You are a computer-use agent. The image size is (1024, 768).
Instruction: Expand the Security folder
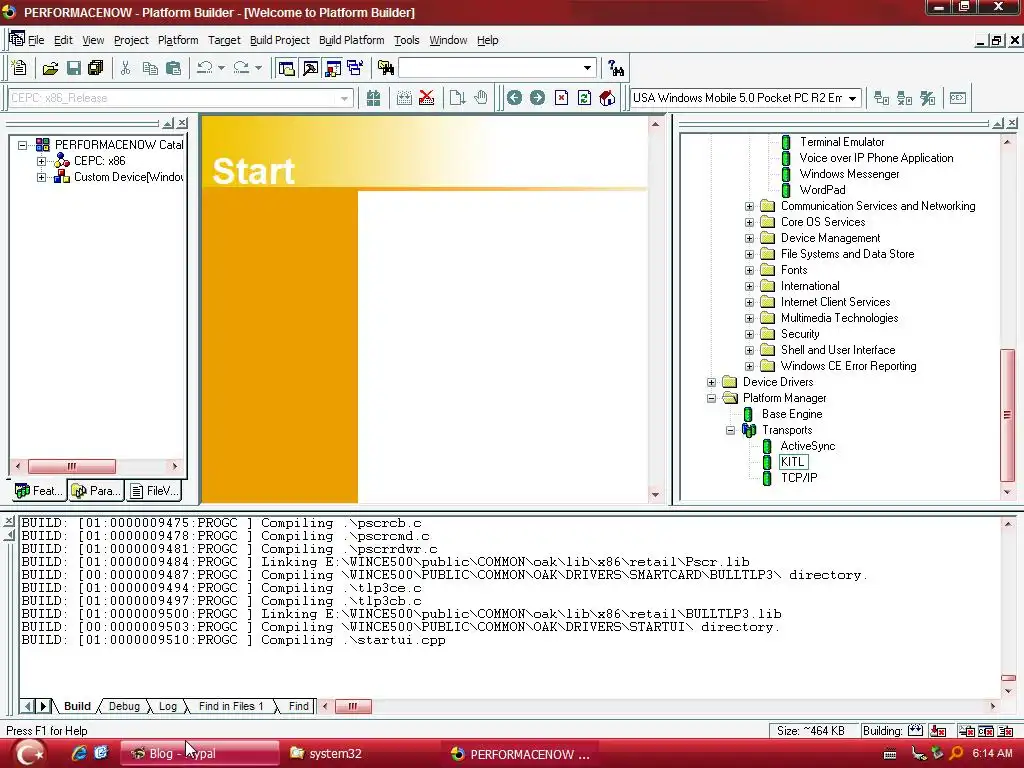(749, 334)
